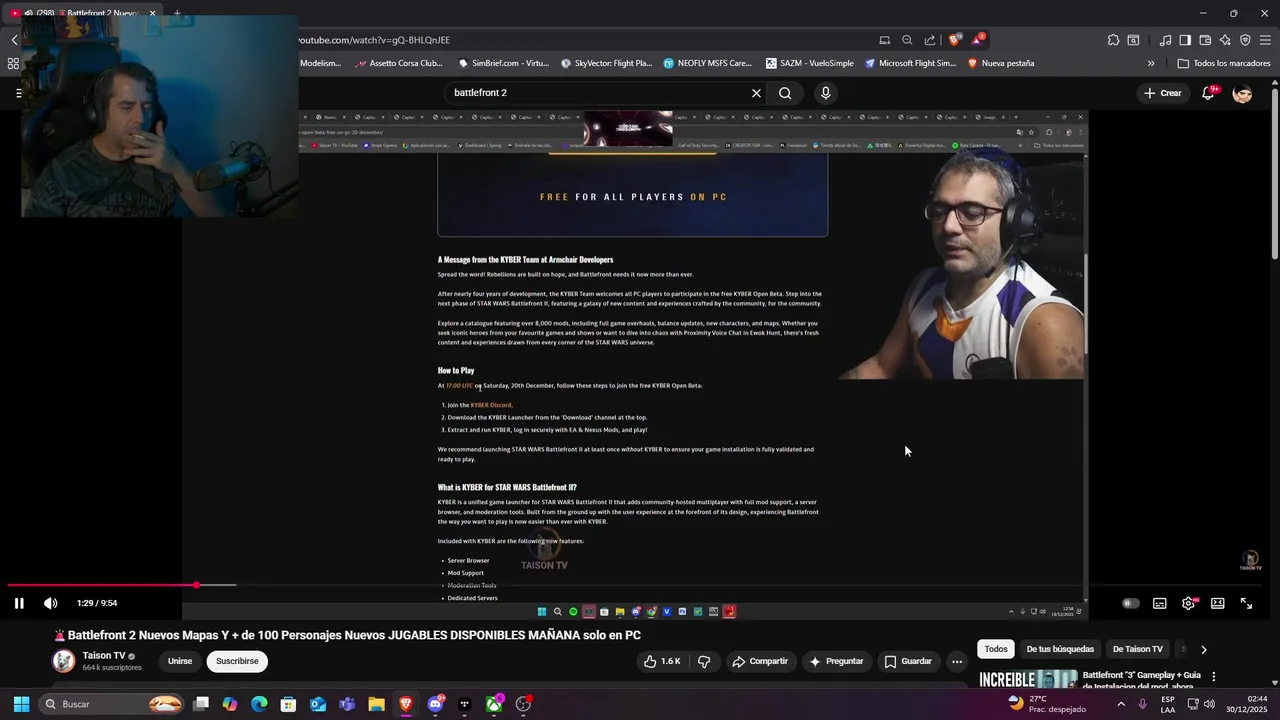
Task: Click the current scrubber position dot
Action: 196,585
